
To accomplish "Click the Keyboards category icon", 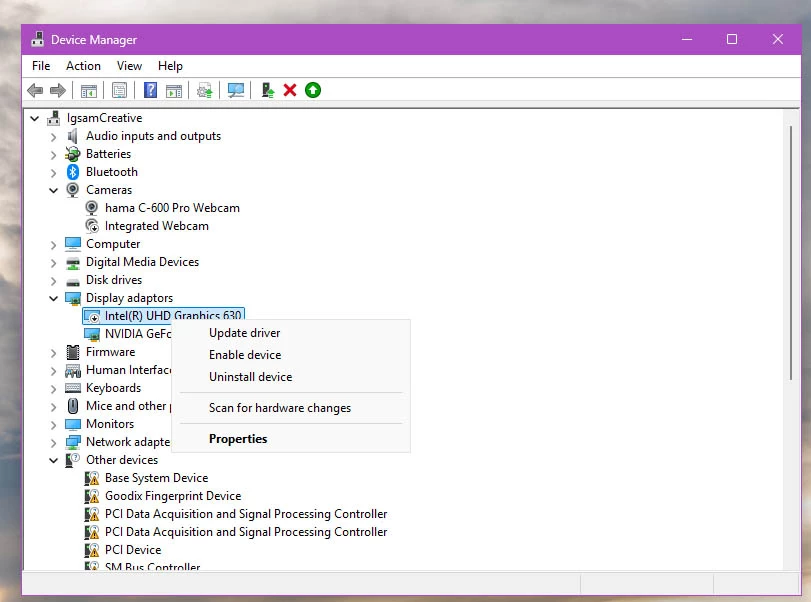I will (73, 388).
